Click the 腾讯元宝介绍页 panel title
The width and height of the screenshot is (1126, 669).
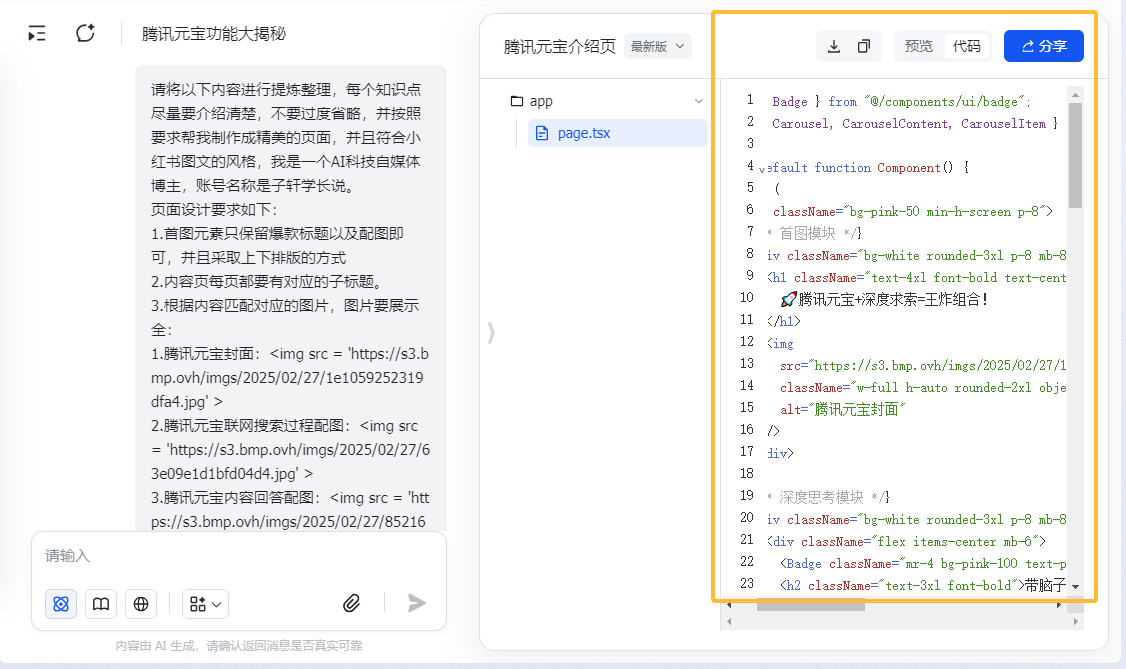point(559,47)
